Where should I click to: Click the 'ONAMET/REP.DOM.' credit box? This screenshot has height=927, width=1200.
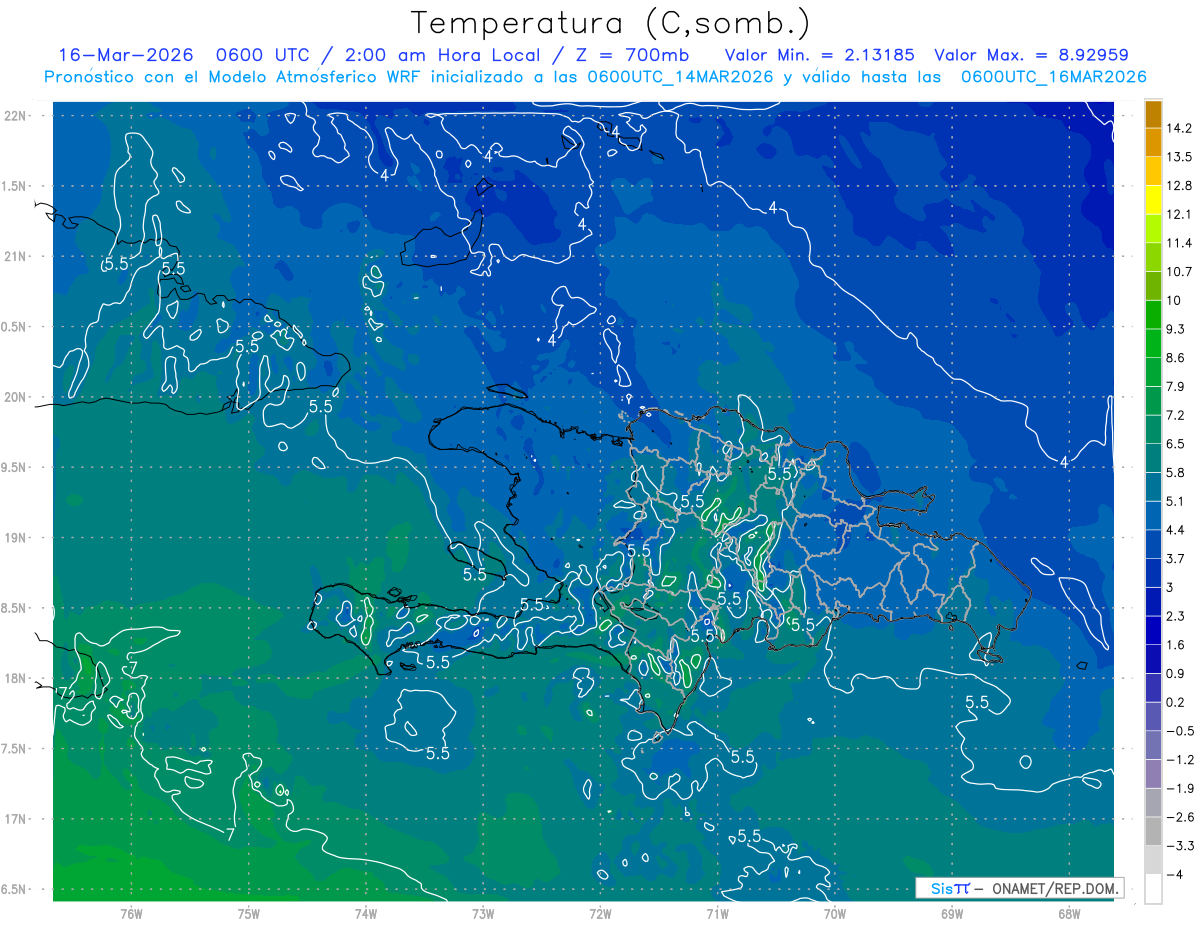tap(1018, 888)
